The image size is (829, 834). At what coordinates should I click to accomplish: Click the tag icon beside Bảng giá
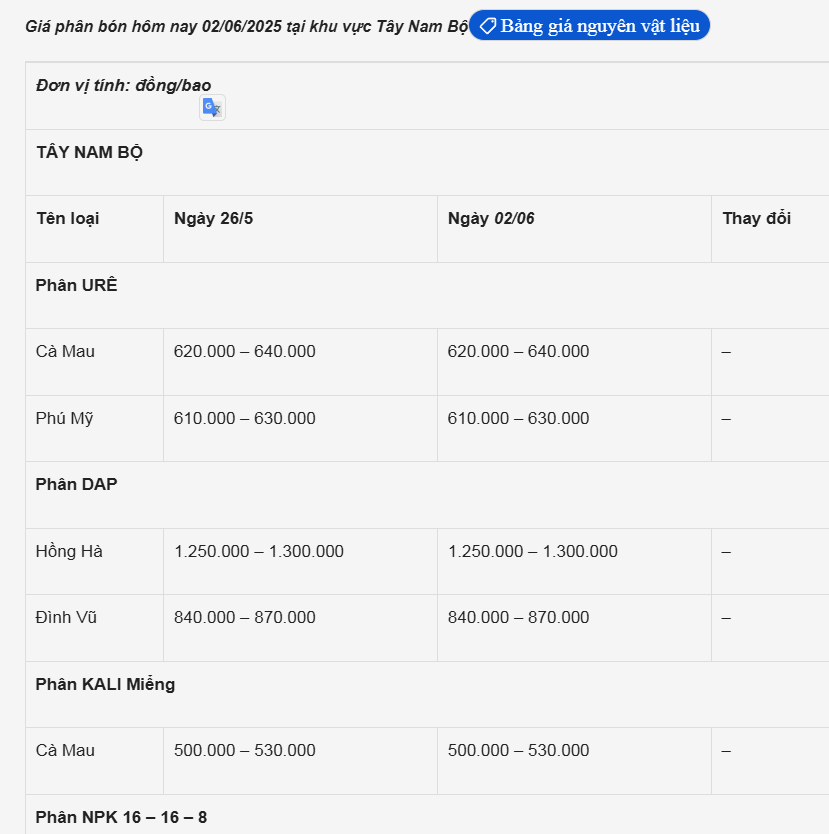pyautogui.click(x=488, y=26)
